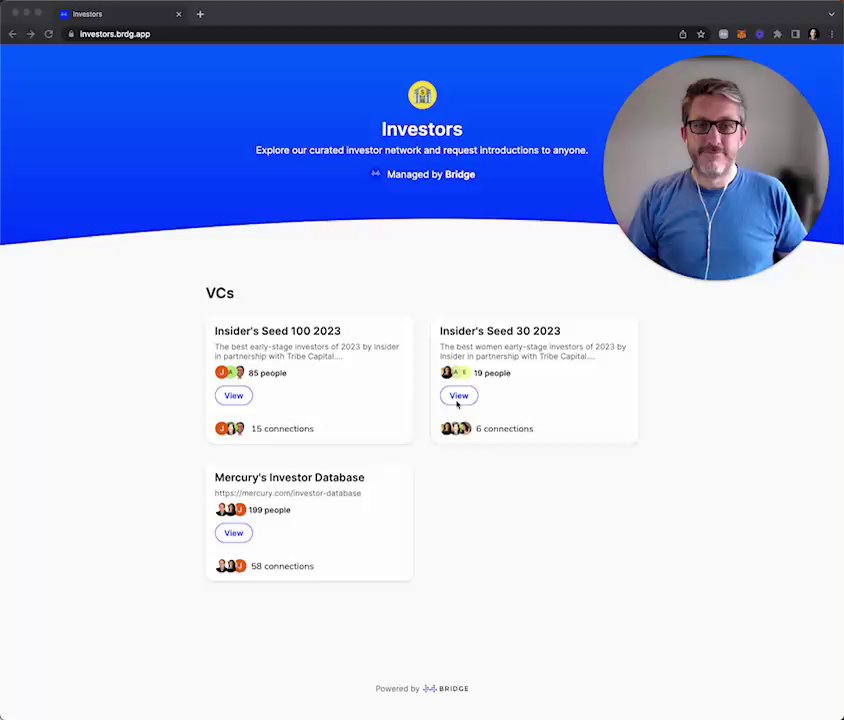
Task: View the Insider's Seed 30 2023 list
Action: [x=459, y=396]
